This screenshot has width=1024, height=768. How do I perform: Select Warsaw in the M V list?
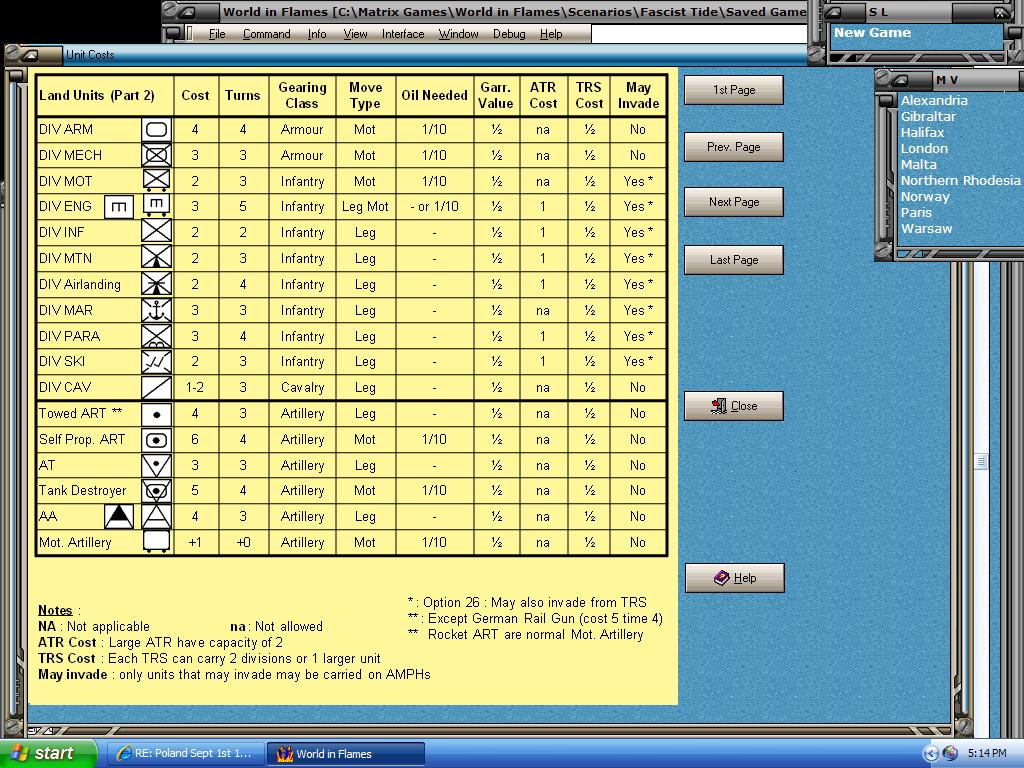(x=926, y=229)
